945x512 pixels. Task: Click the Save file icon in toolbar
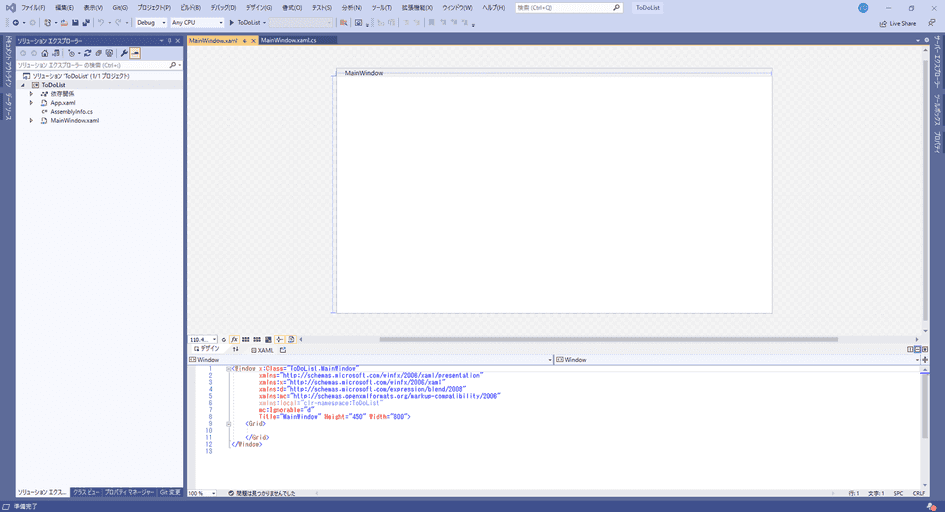tap(75, 23)
